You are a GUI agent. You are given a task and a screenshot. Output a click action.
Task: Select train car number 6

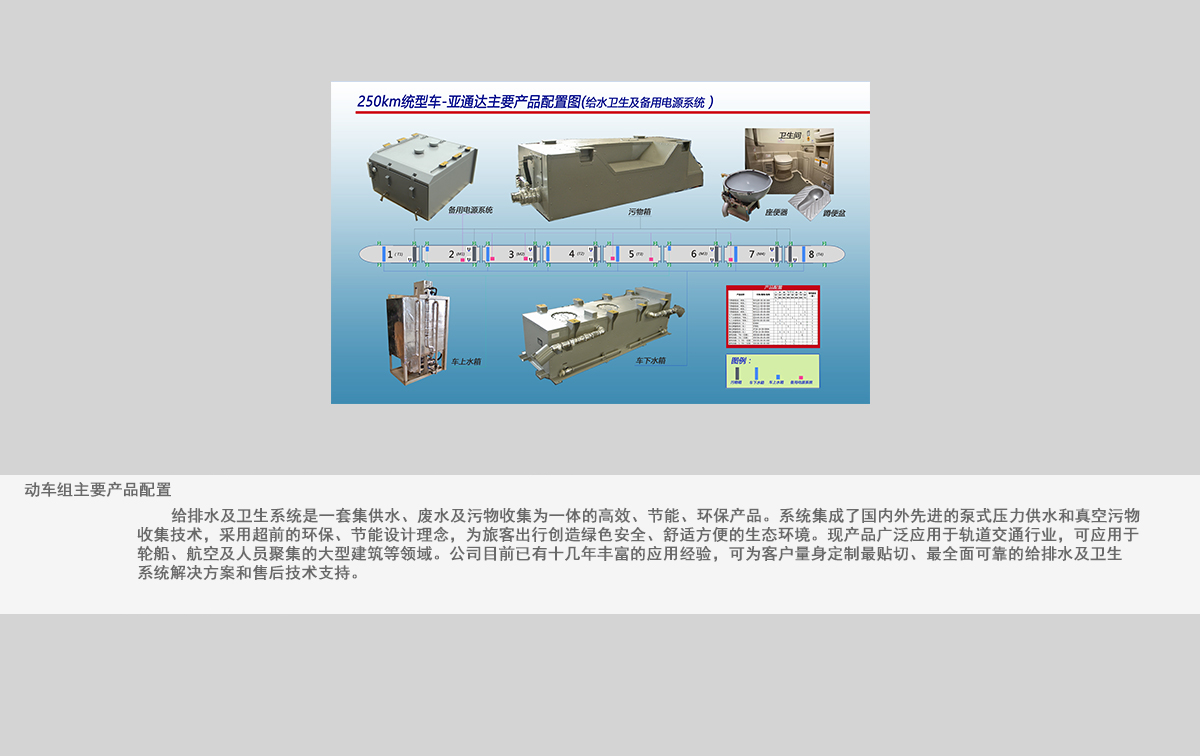pyautogui.click(x=693, y=254)
